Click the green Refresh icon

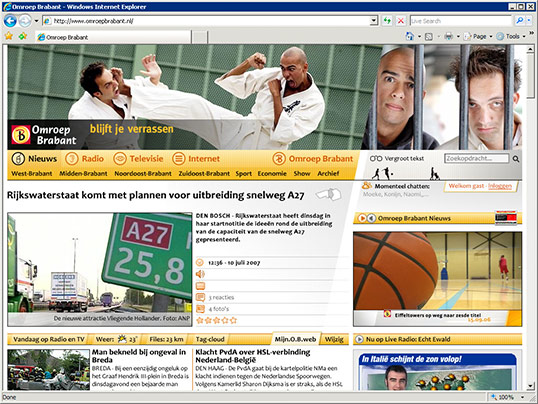(x=387, y=21)
